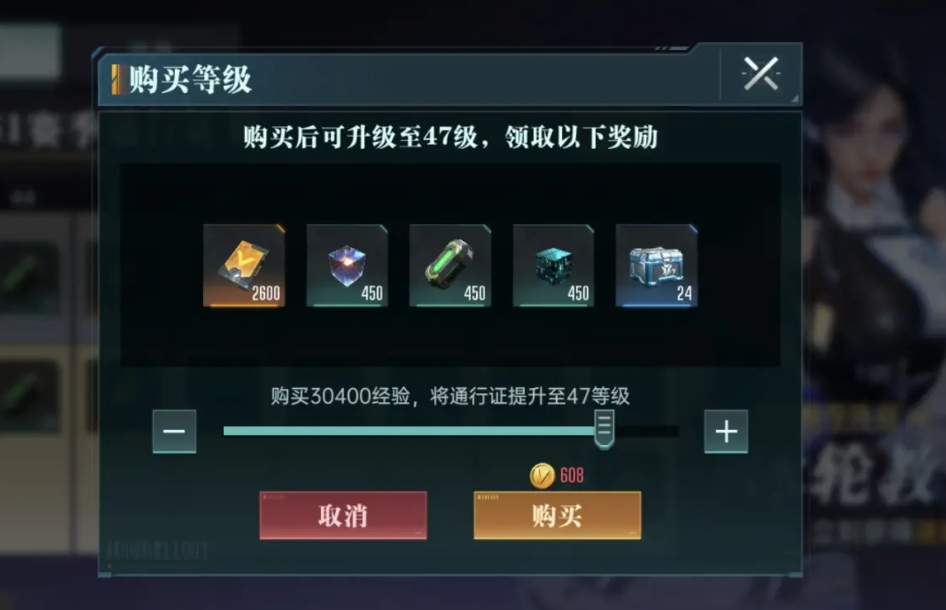Tap the 24 count on the crate
This screenshot has width=946, height=610.
point(684,294)
